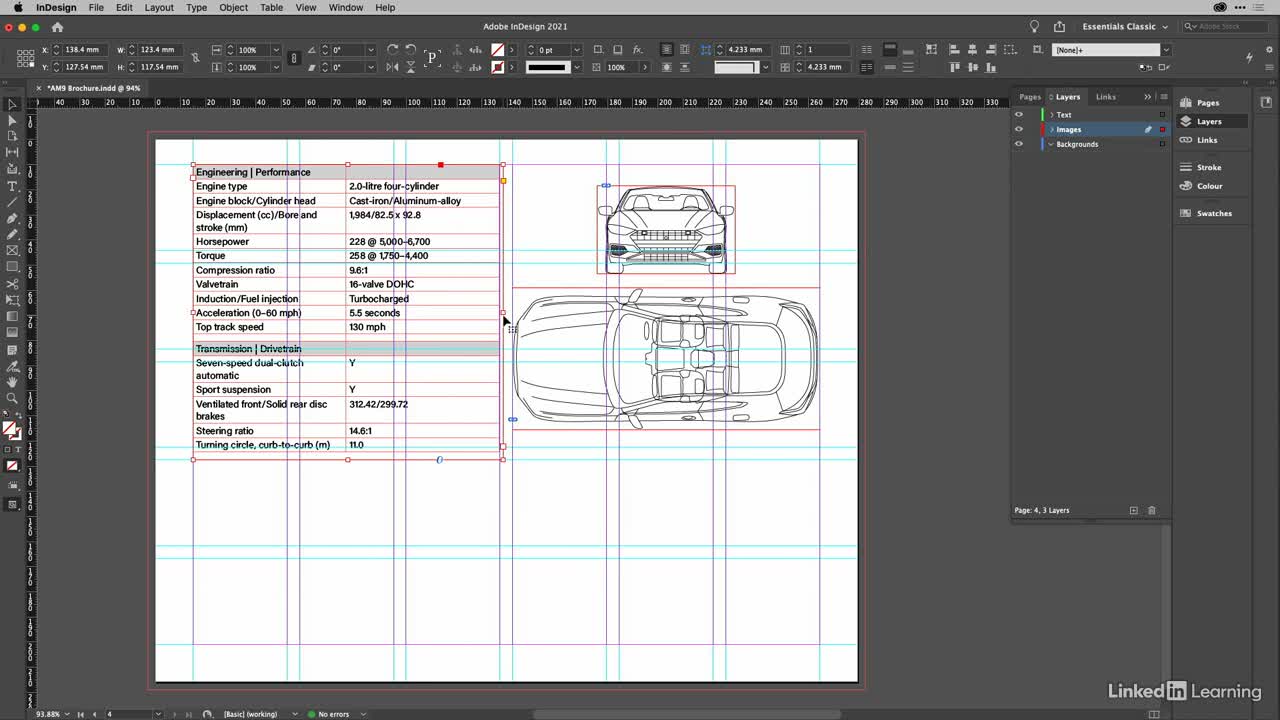Open the Stroke panel from side dock
This screenshot has height=720, width=1280.
(x=1200, y=167)
